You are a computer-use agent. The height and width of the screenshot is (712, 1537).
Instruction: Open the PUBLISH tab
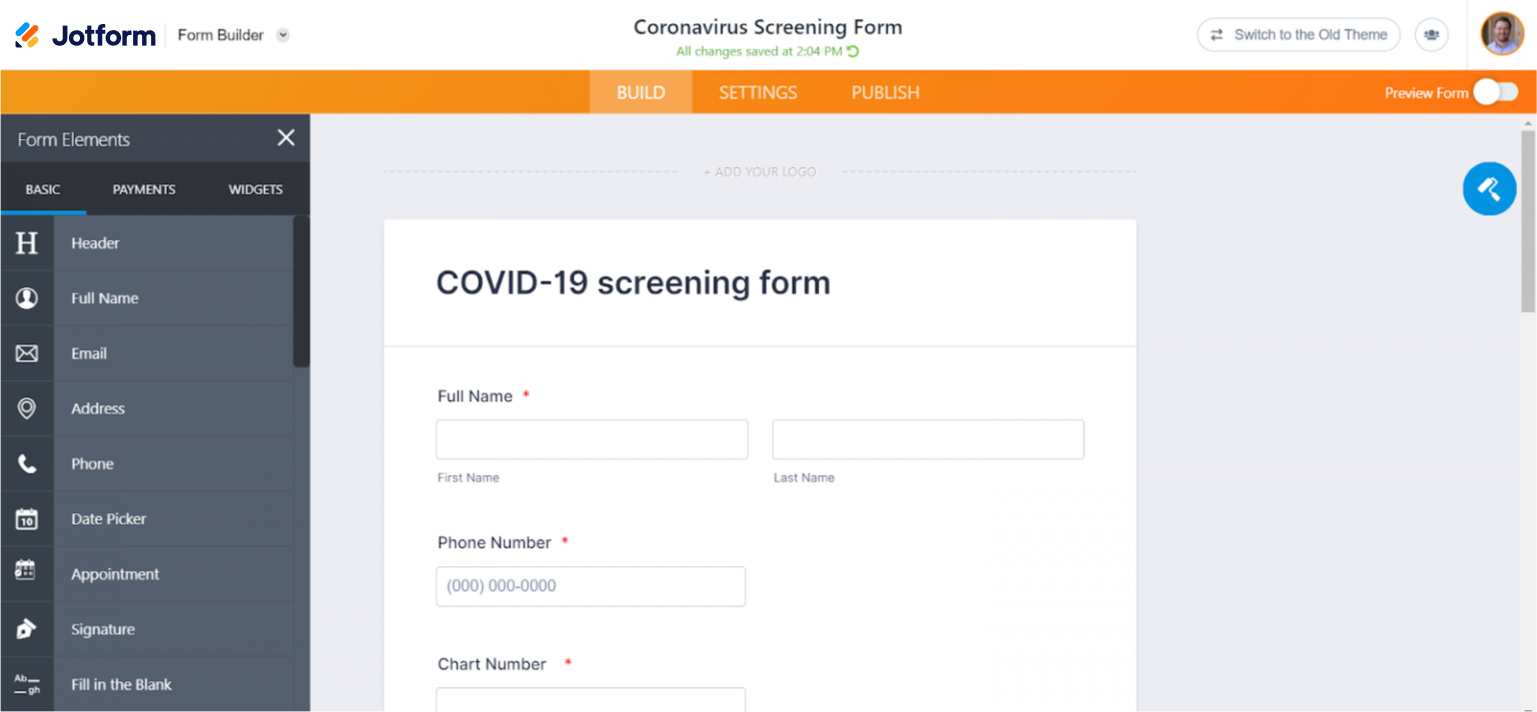pos(885,92)
